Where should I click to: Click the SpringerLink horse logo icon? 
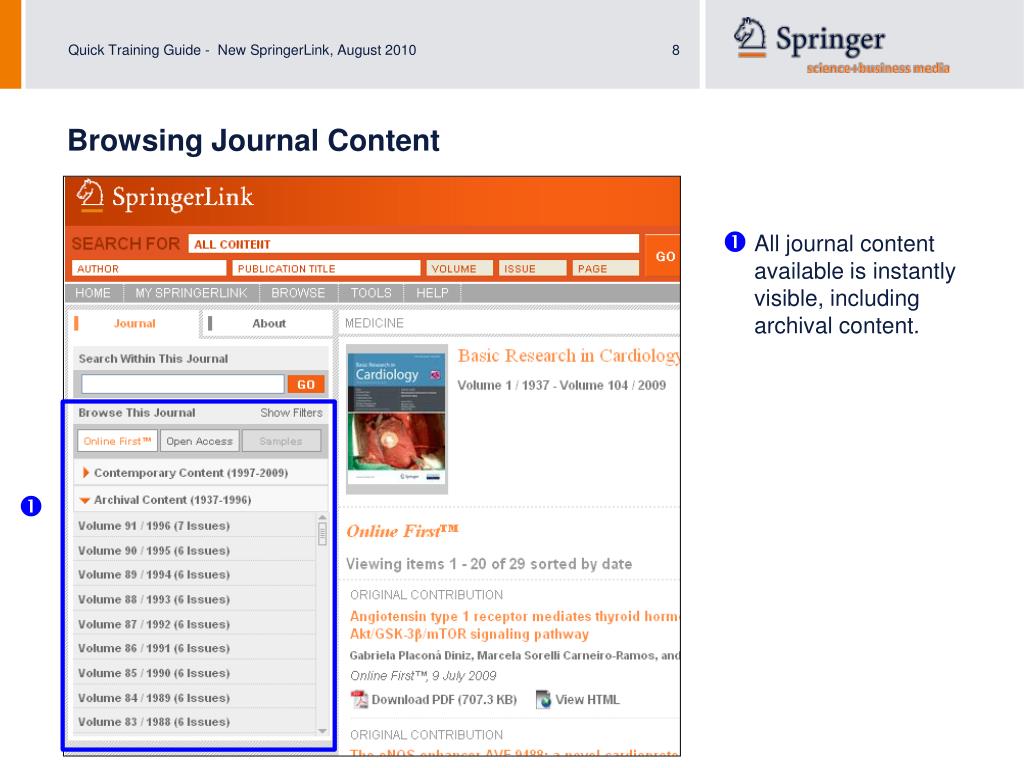[89, 195]
